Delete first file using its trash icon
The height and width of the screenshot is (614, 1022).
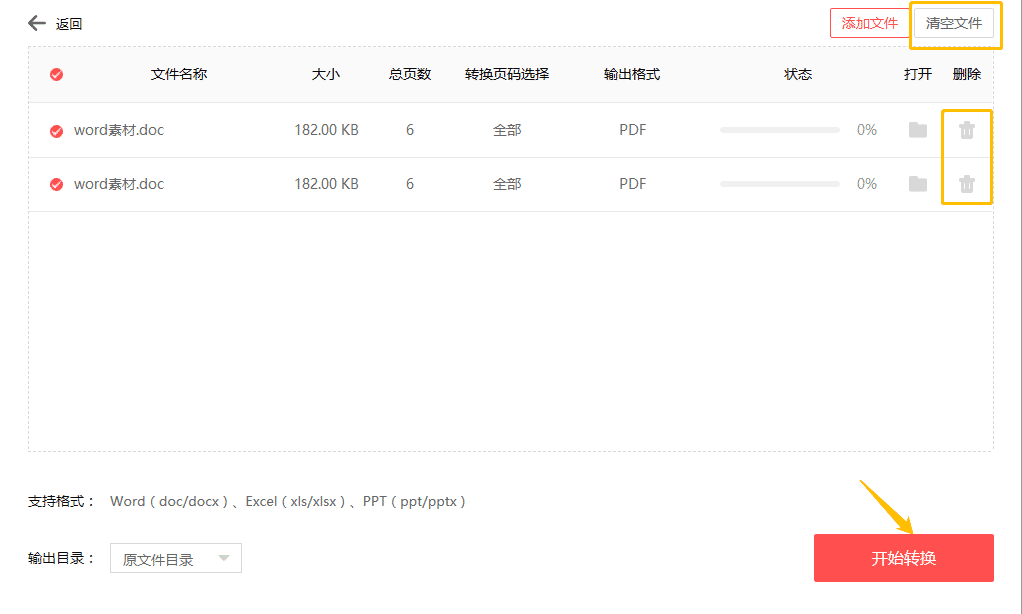[967, 130]
